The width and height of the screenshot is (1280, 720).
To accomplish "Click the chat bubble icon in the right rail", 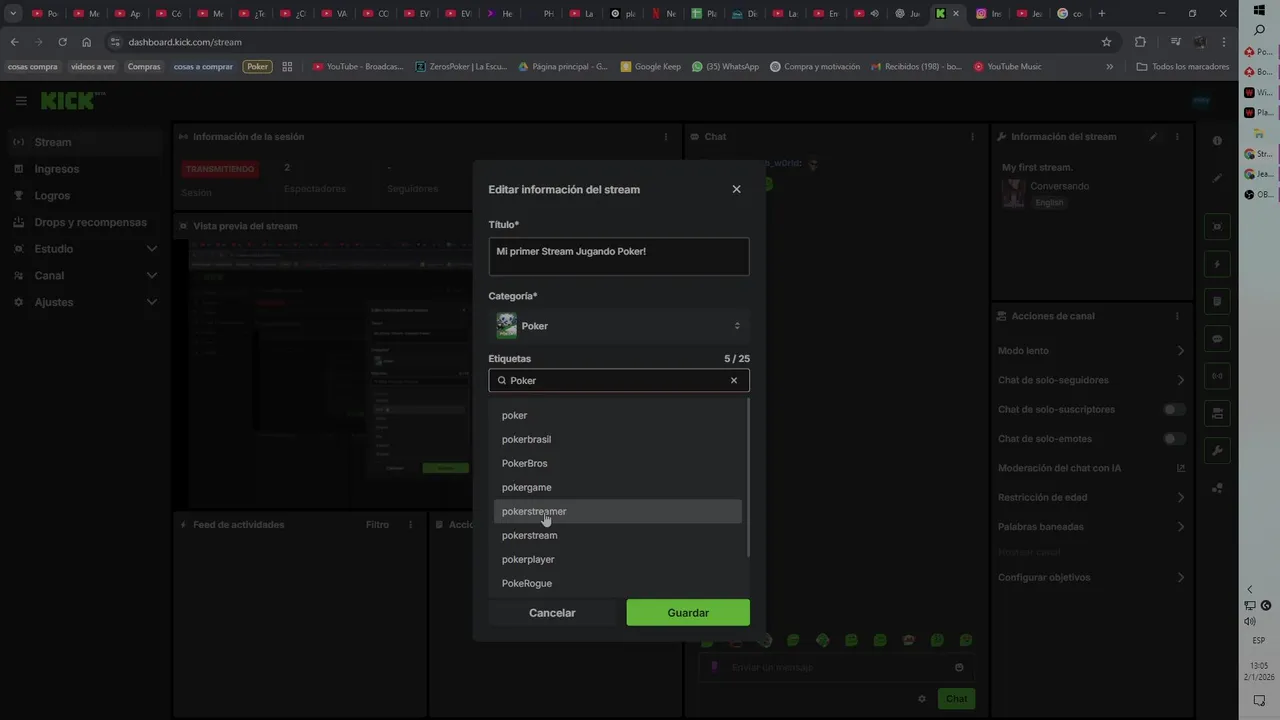I will pos(1217,338).
